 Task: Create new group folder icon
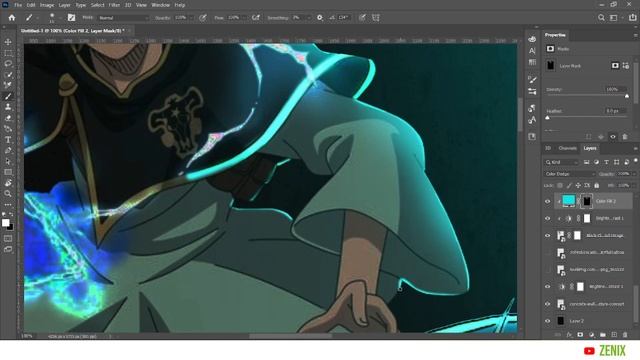point(603,335)
